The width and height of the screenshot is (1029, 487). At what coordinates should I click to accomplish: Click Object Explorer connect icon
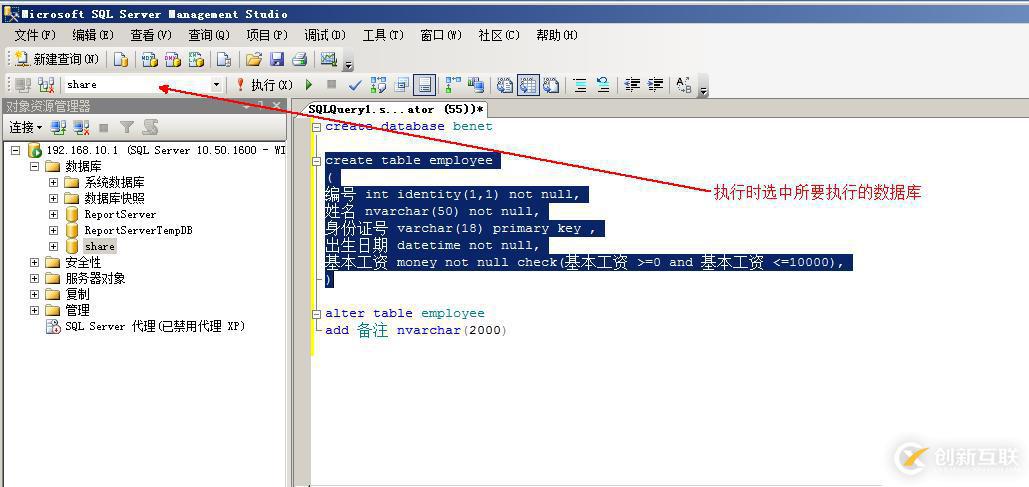pyautogui.click(x=58, y=127)
